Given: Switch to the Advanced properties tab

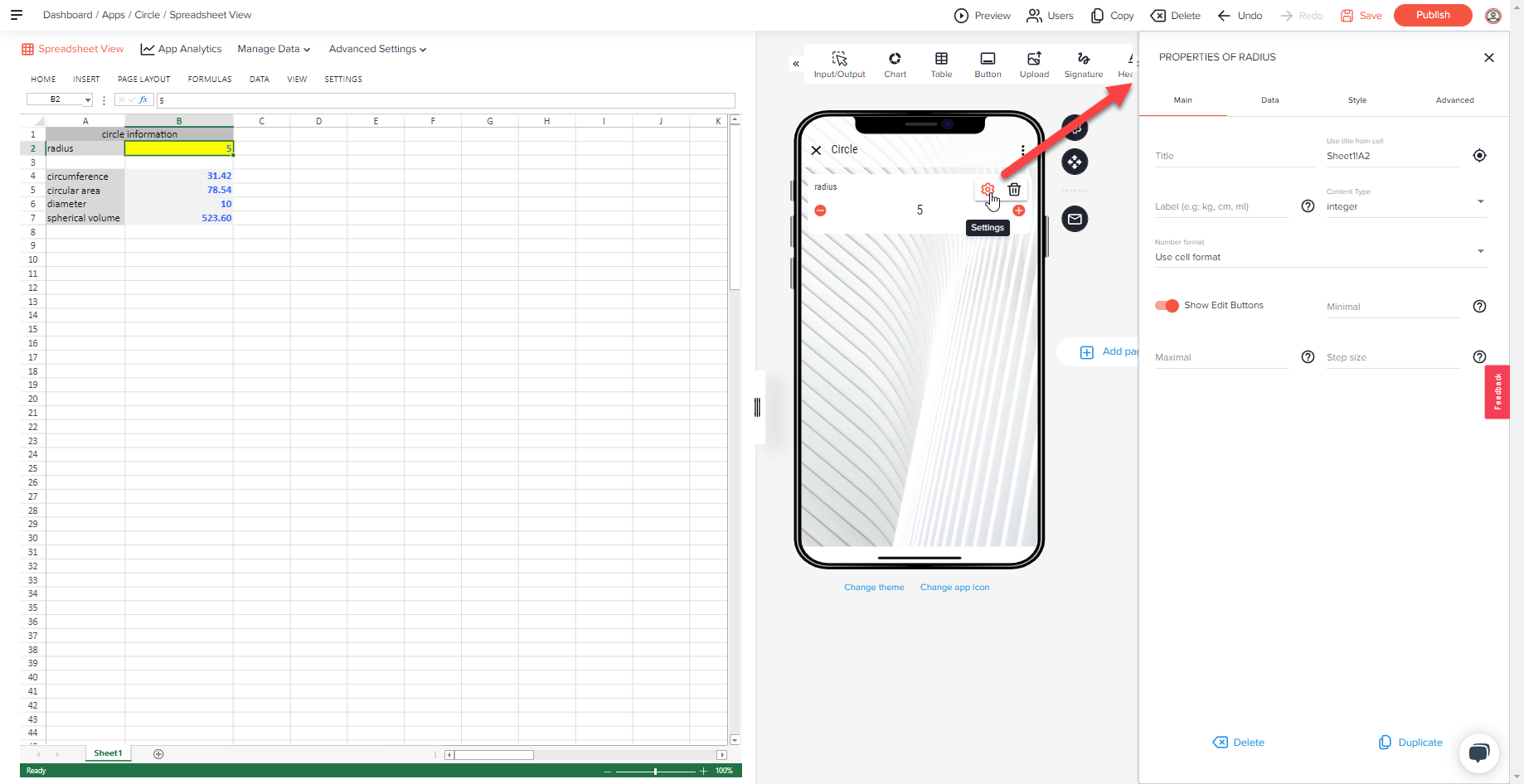Looking at the screenshot, I should 1454,100.
